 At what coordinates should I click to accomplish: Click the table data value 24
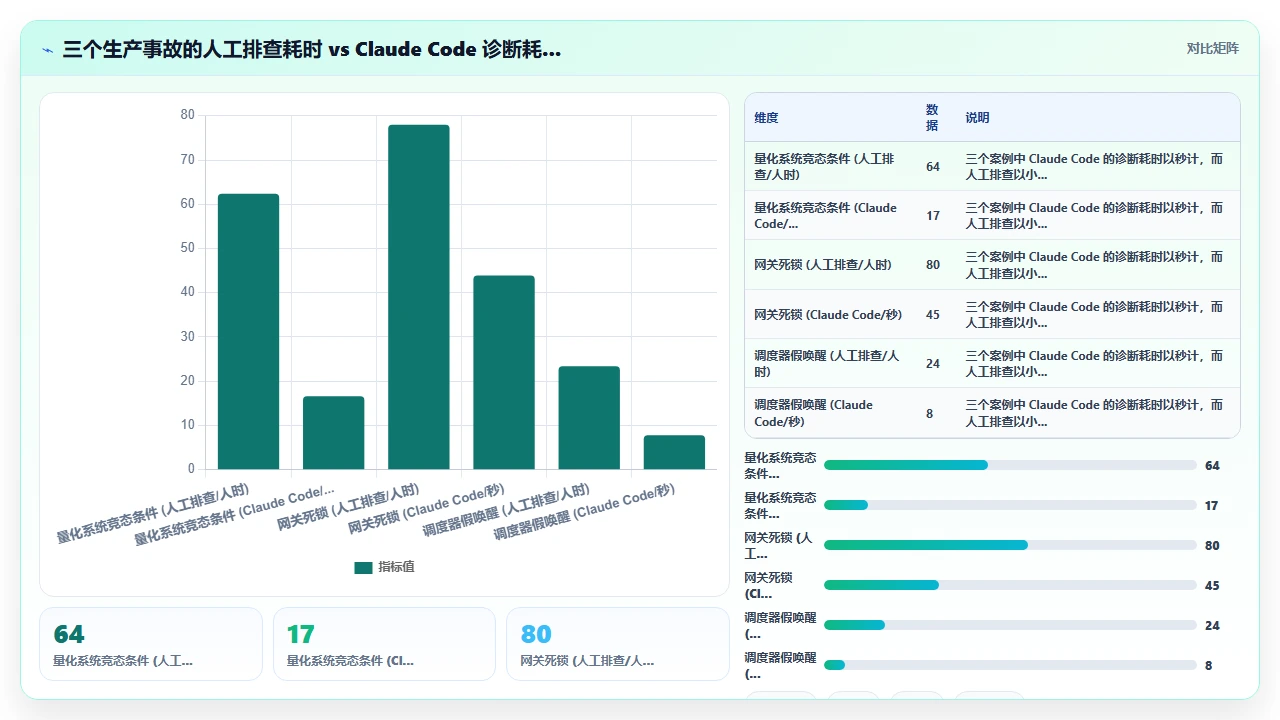(x=932, y=364)
